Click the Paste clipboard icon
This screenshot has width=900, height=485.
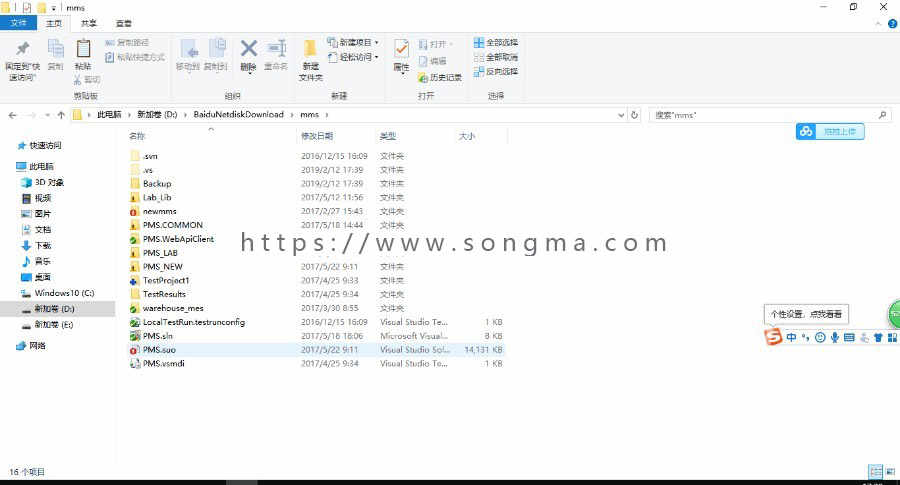[x=83, y=49]
